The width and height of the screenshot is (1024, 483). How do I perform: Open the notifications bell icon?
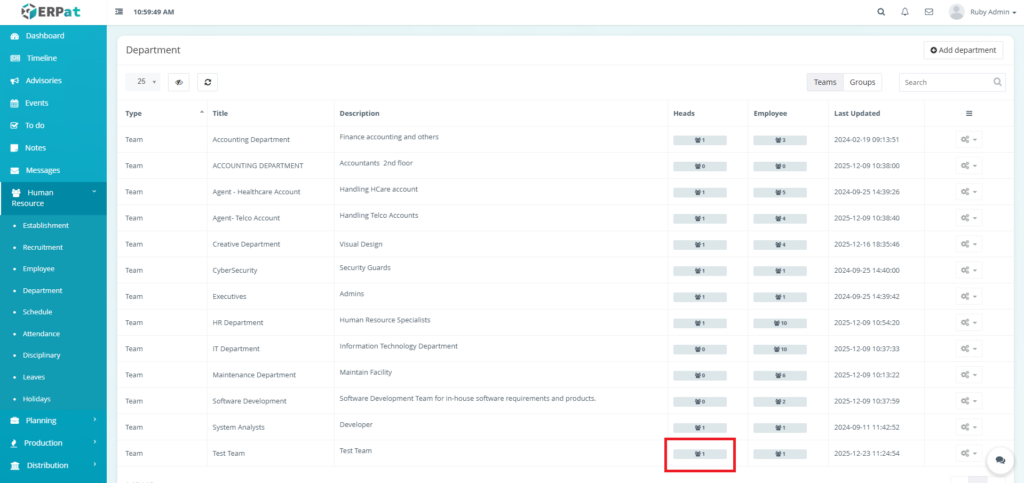905,12
